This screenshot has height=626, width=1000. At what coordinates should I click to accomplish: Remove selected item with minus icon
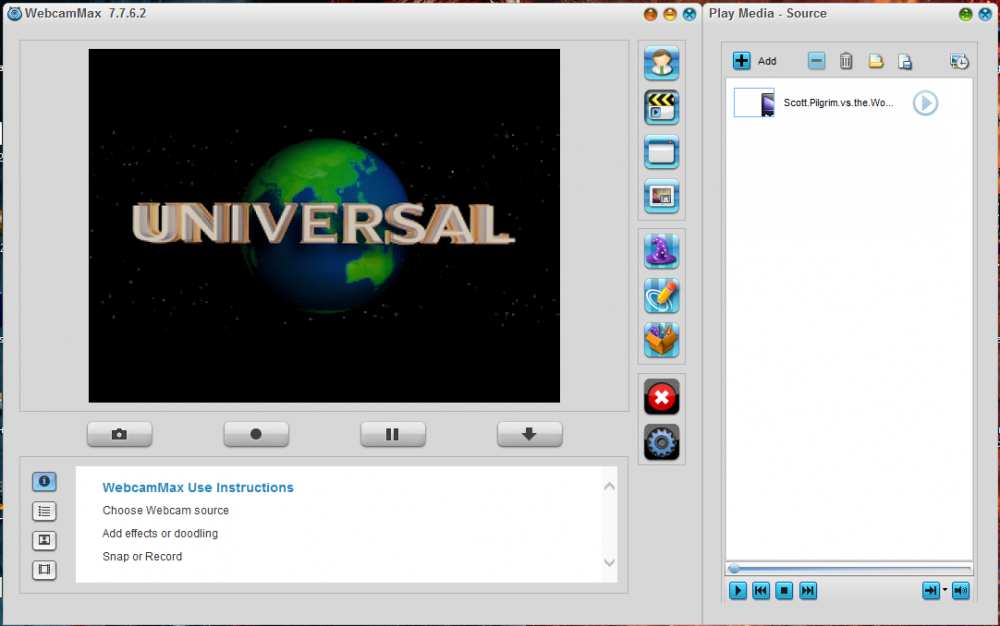click(816, 61)
